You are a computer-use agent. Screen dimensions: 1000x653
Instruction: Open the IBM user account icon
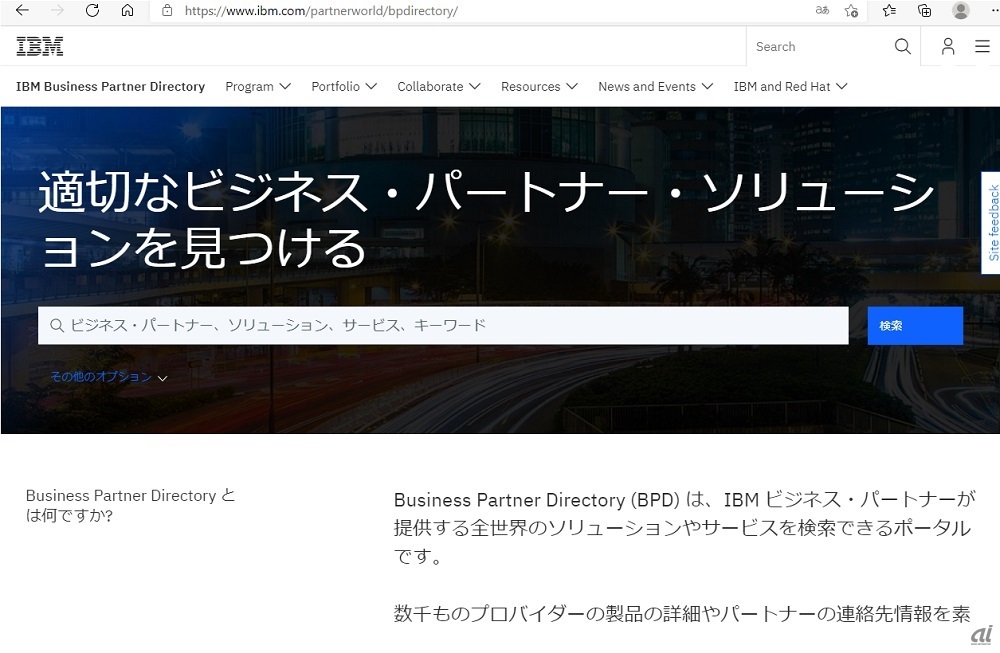coord(948,47)
